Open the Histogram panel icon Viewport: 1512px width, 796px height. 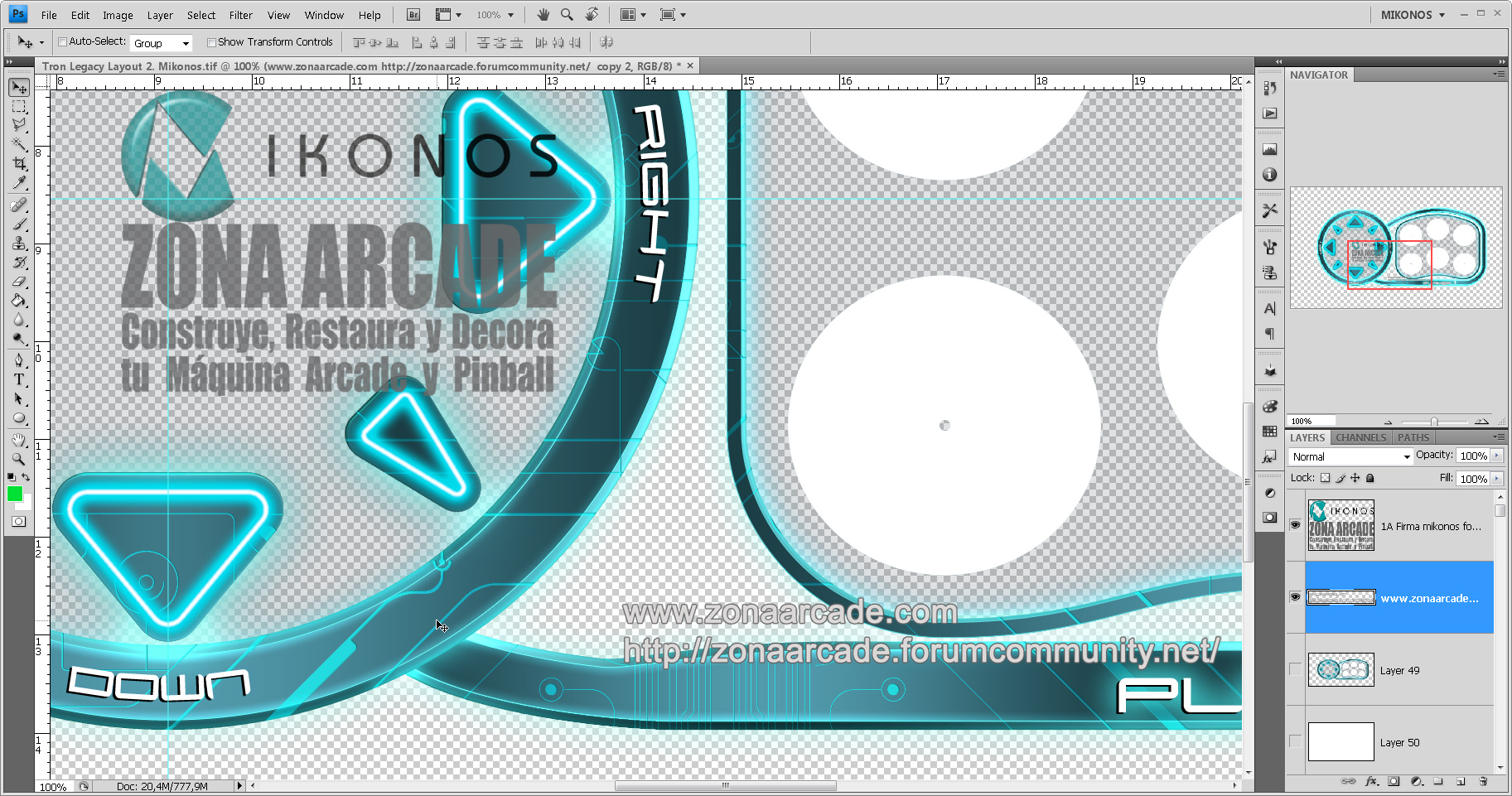pos(1269,150)
